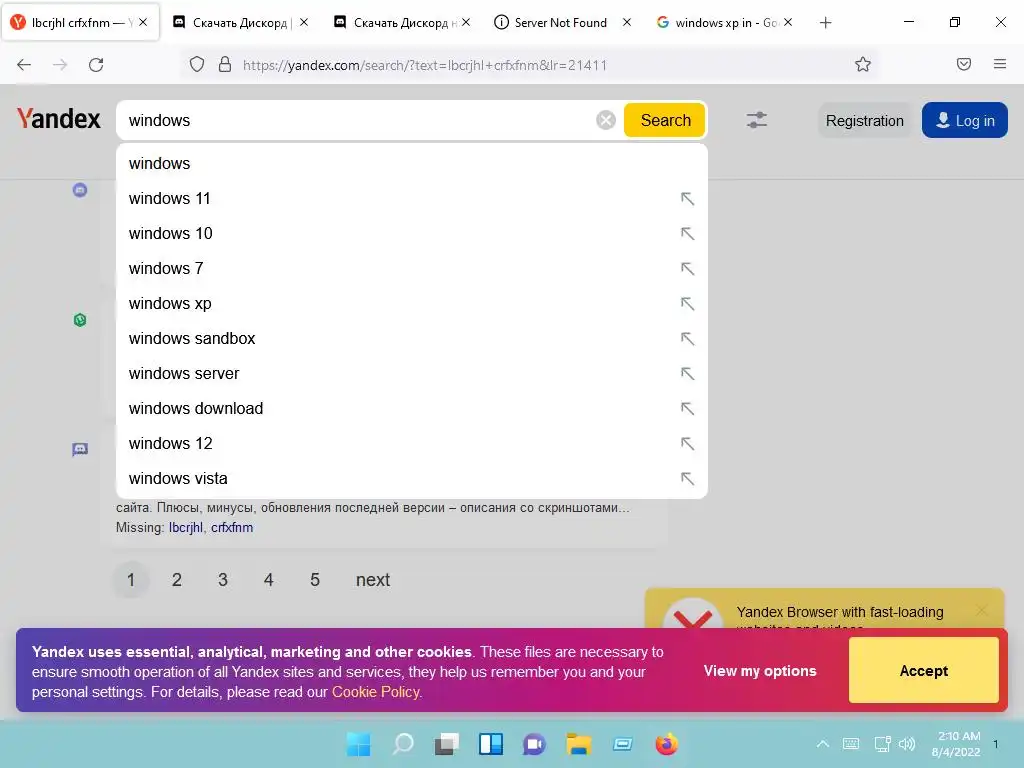Open the Cookie Policy link
This screenshot has width=1024, height=768.
pyautogui.click(x=376, y=692)
